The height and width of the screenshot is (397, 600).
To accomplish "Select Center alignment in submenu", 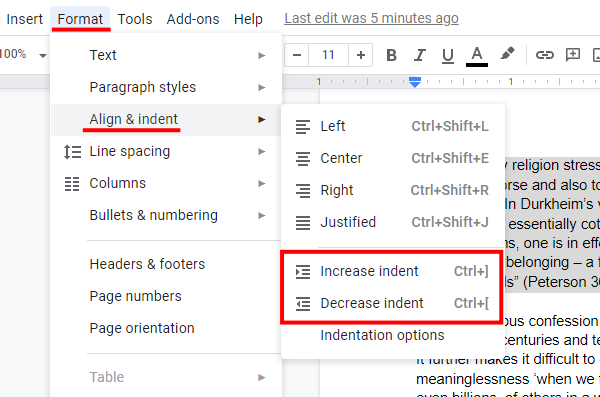I will click(x=393, y=158).
